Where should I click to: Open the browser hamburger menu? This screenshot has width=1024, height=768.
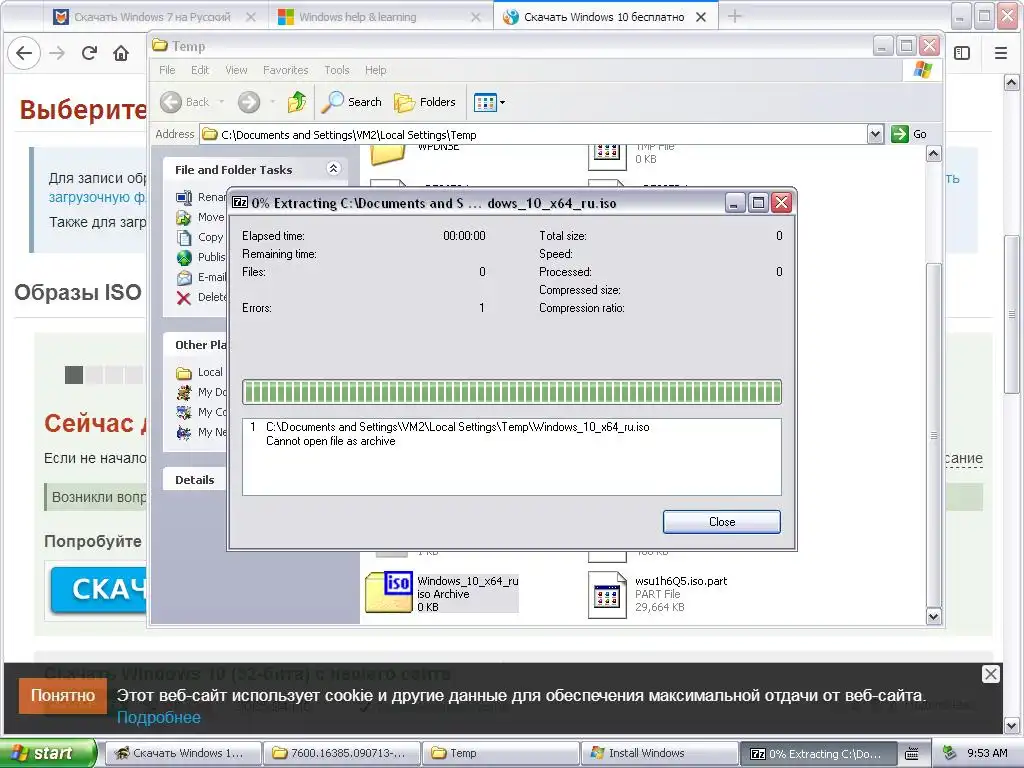tap(1000, 53)
